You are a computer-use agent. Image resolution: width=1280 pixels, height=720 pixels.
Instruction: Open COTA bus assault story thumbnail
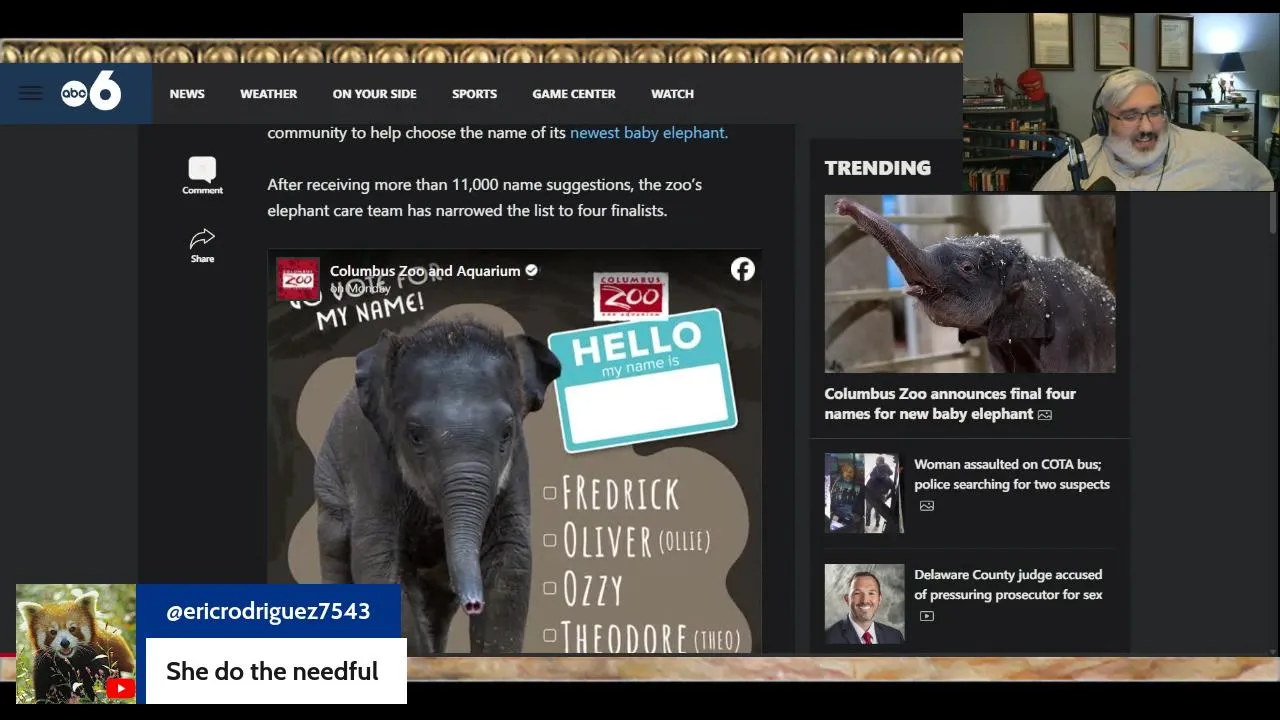click(x=864, y=493)
